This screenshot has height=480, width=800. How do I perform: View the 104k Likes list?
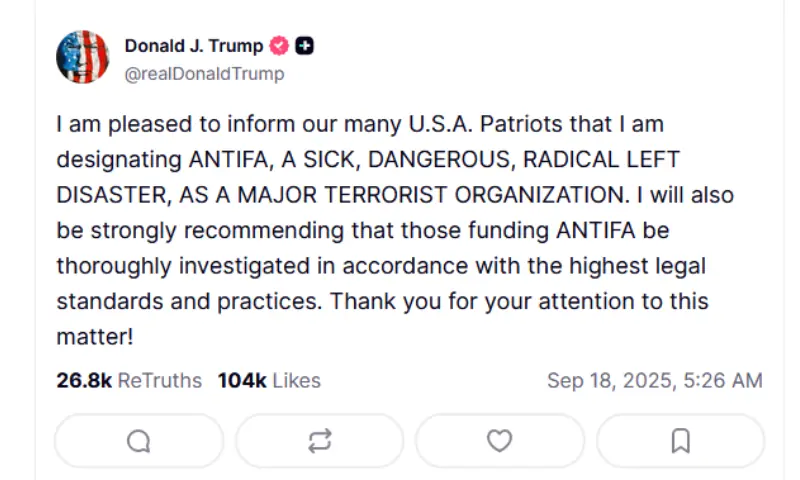pos(269,381)
